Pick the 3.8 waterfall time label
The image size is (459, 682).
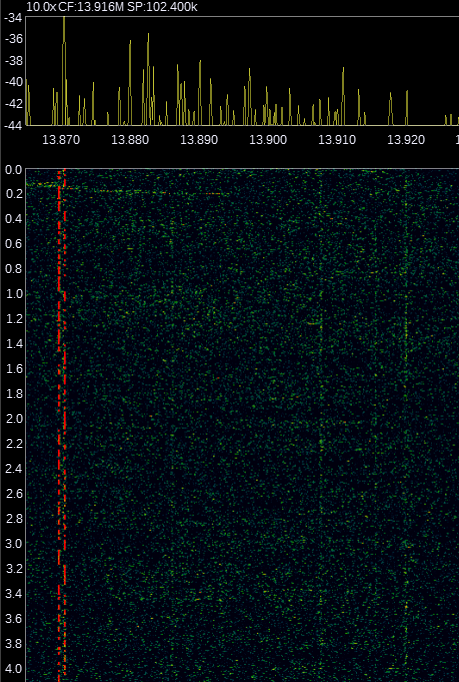click(x=13, y=644)
